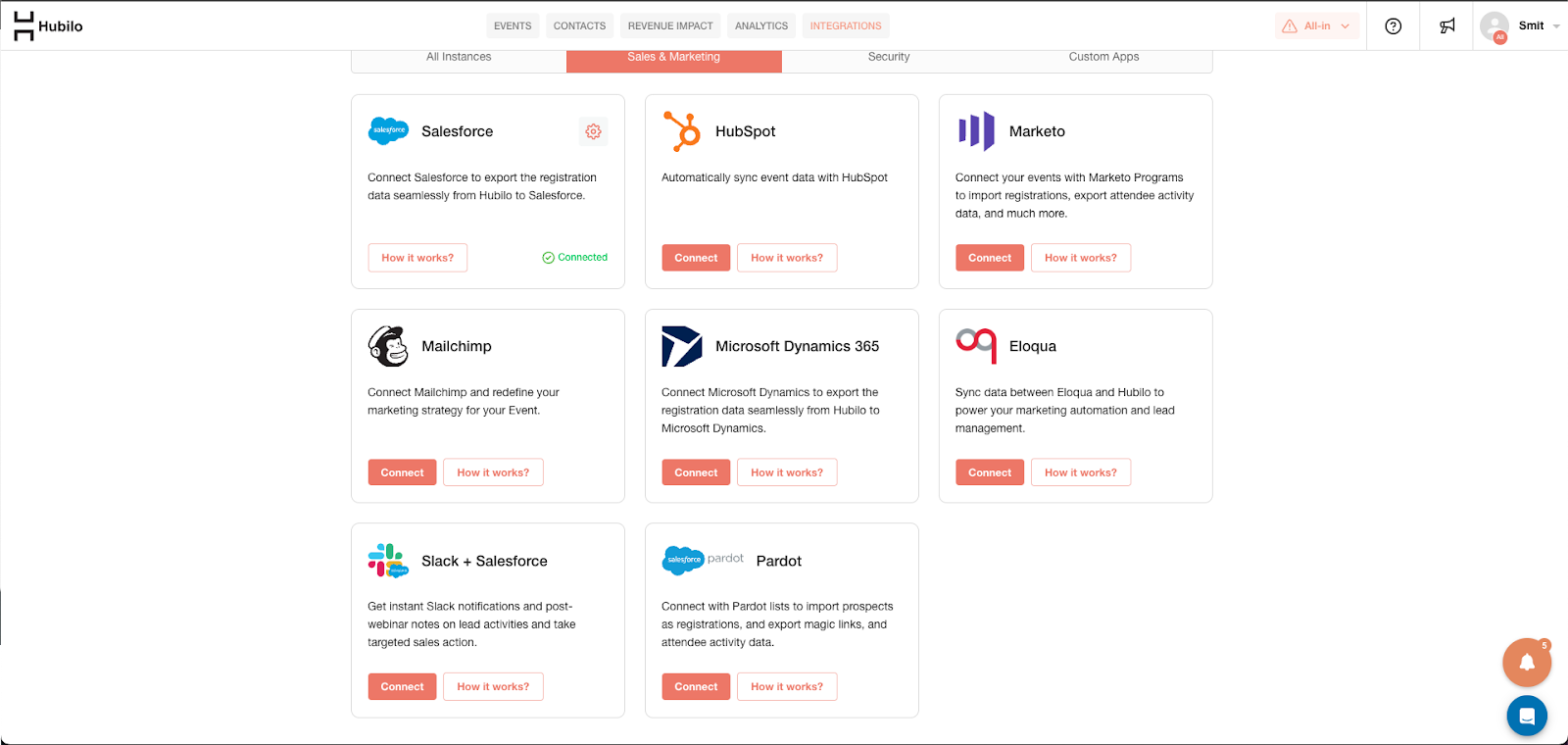This screenshot has width=1568, height=745.
Task: Connect the Pardot integration
Action: (696, 686)
